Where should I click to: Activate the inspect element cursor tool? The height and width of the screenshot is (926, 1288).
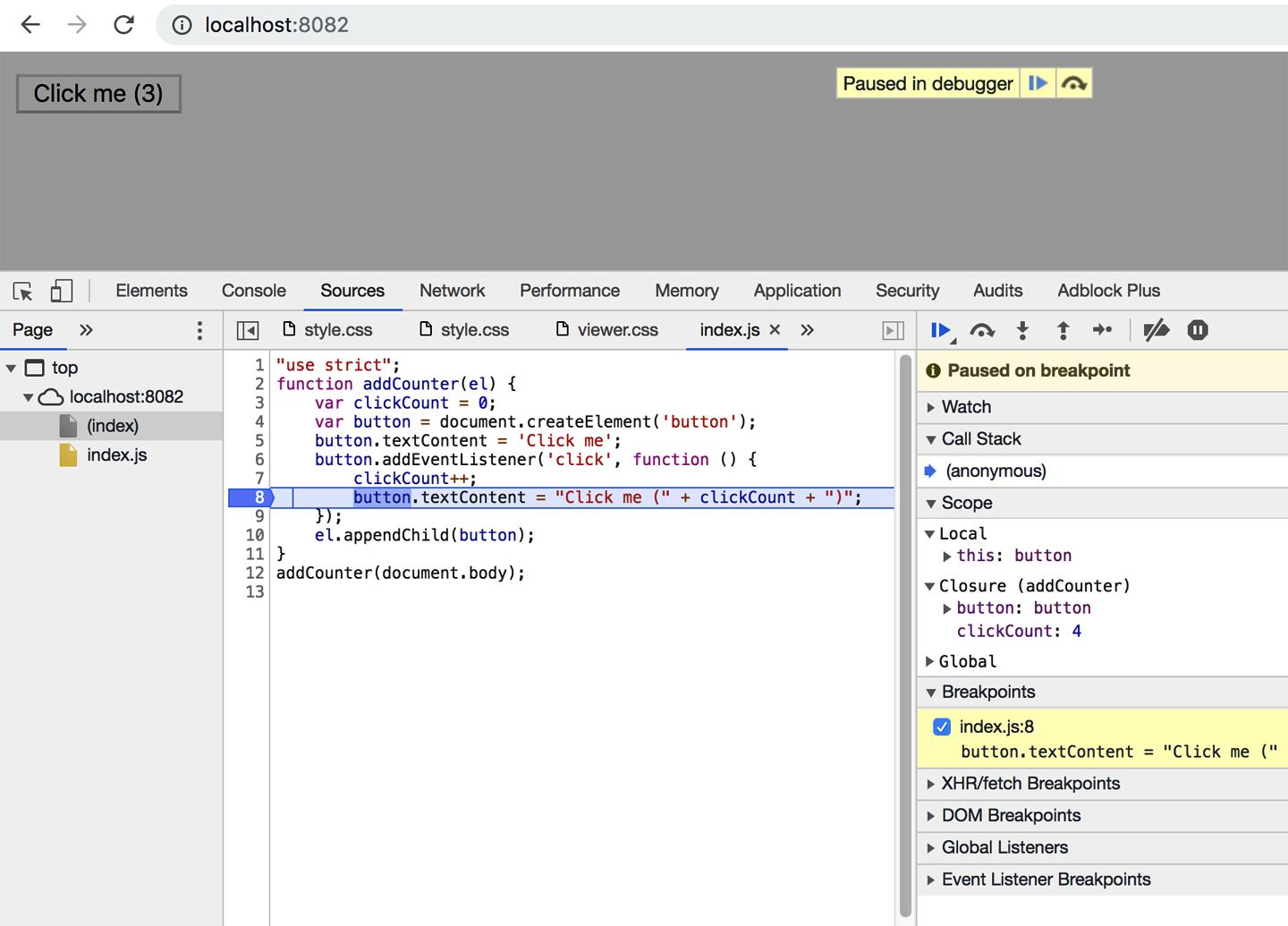click(21, 291)
